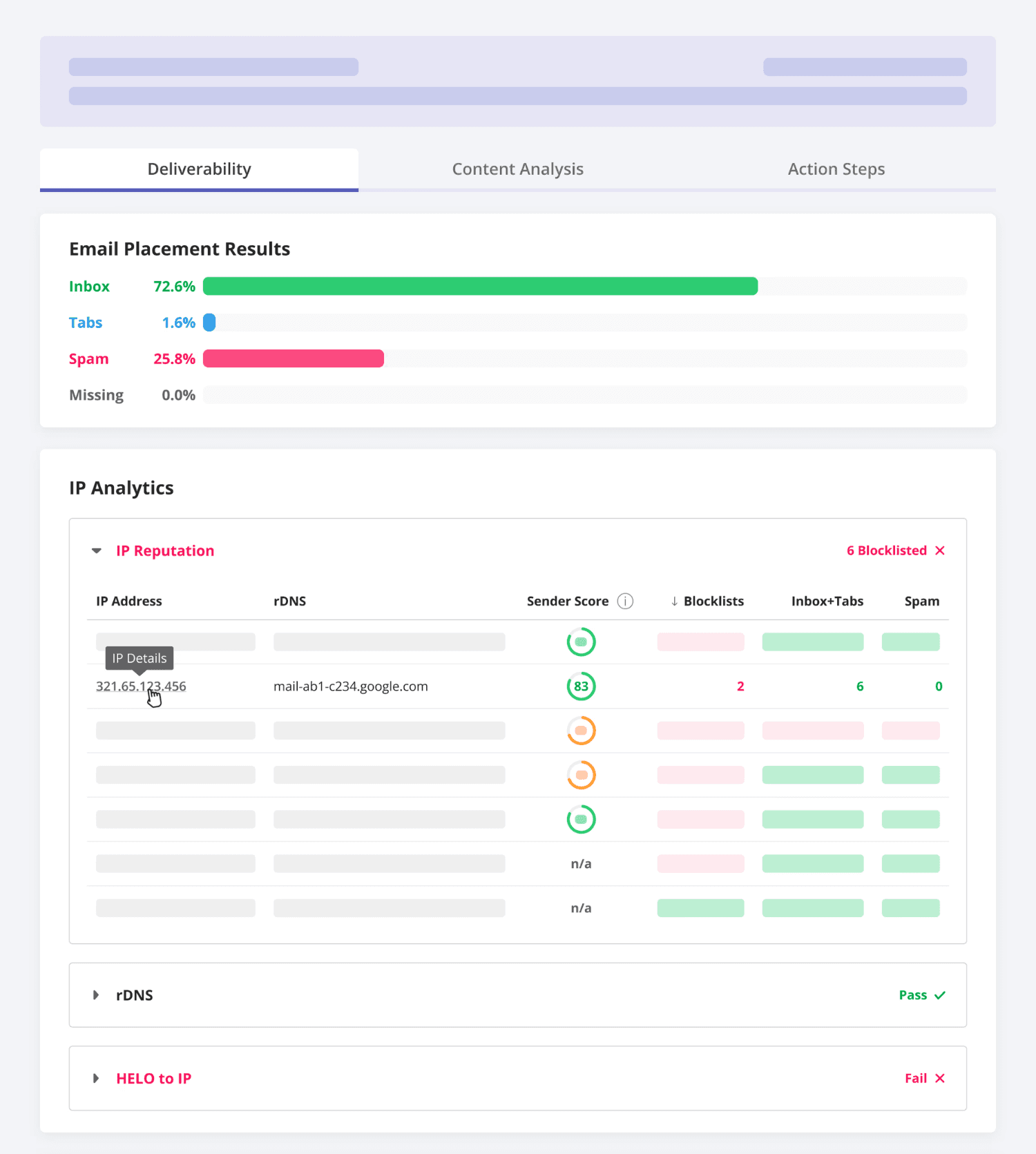Click the checkmark icon beside Pass
Image resolution: width=1036 pixels, height=1154 pixels.
(940, 995)
